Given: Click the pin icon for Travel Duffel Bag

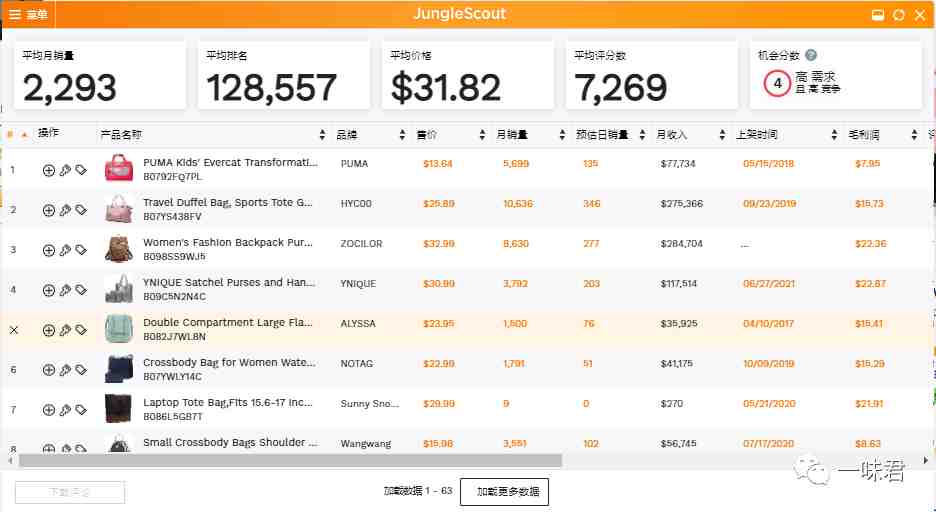Looking at the screenshot, I should (x=65, y=210).
